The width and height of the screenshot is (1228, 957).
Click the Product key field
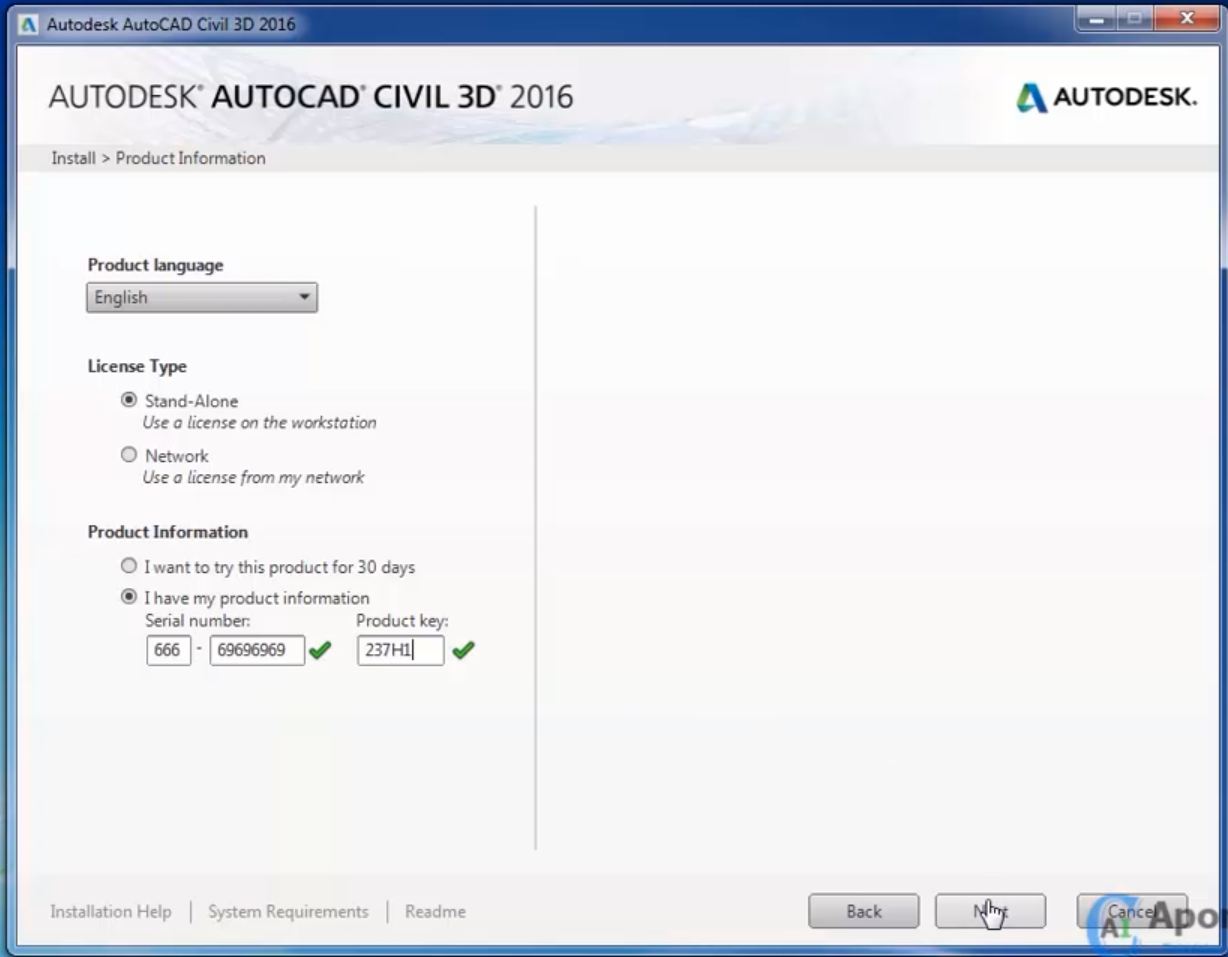(400, 650)
